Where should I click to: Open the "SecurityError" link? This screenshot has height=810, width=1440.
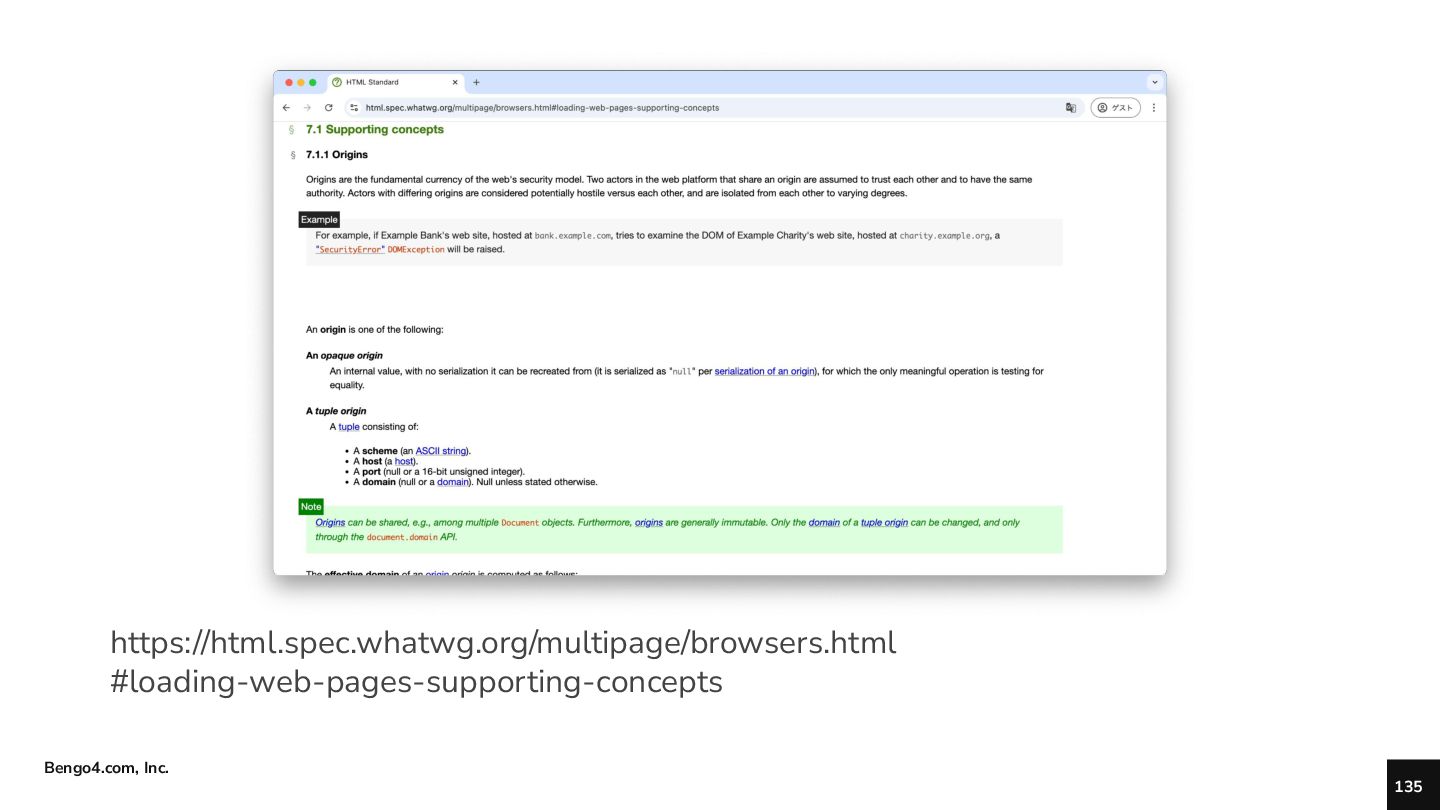pyautogui.click(x=350, y=250)
